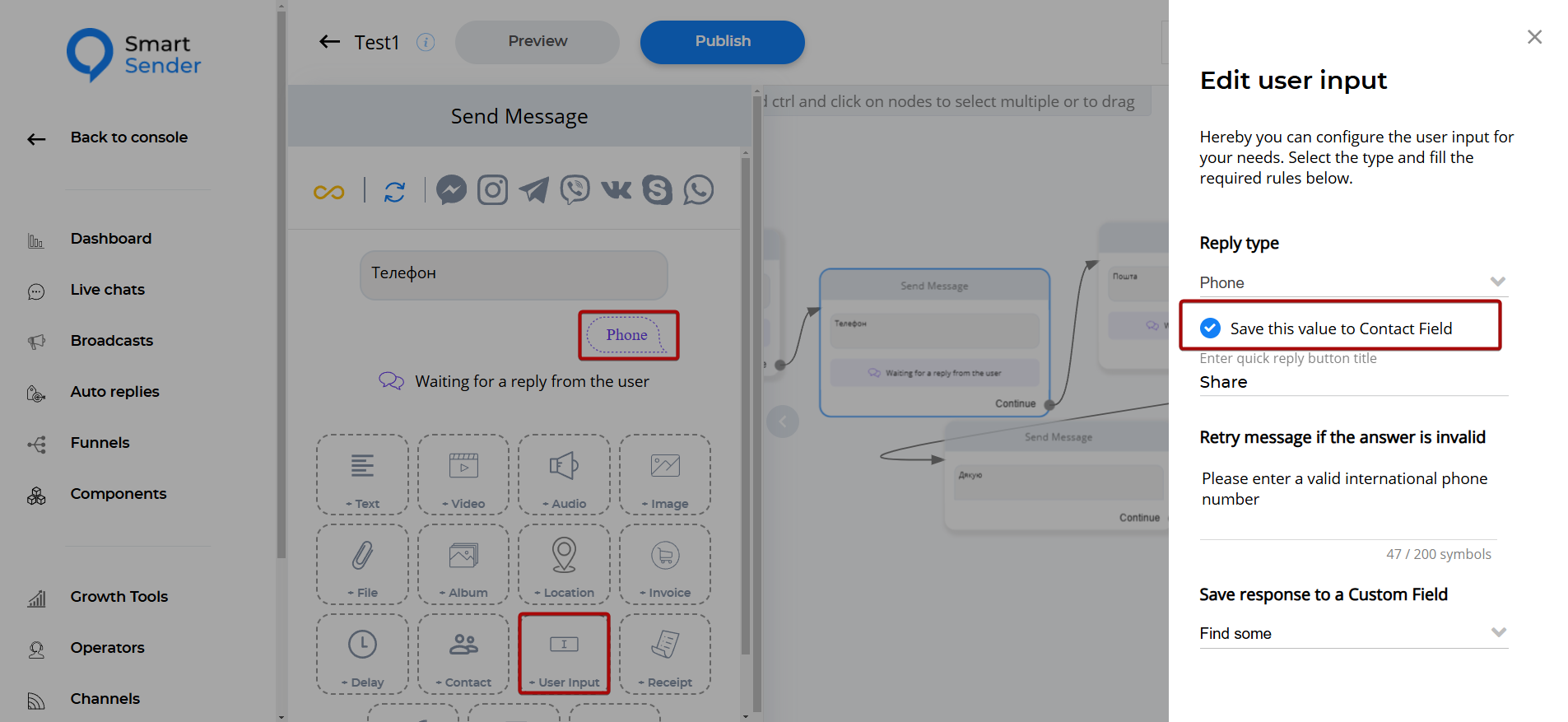
Task: Click the Back to console arrow icon
Action: pyautogui.click(x=36, y=139)
